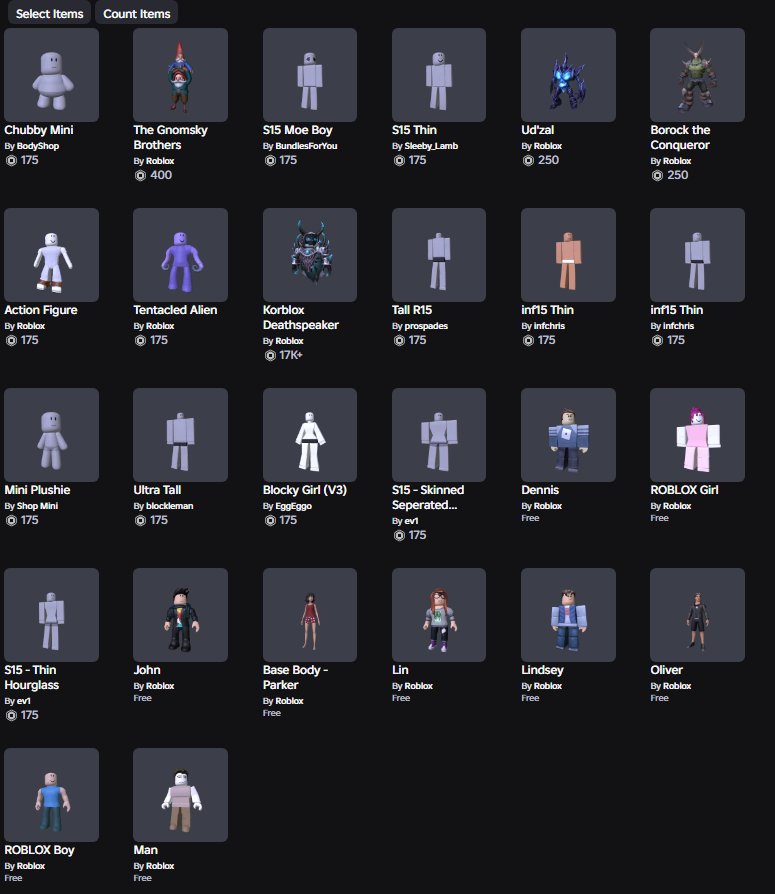Open the Tentacled Alien title link
775x894 pixels.
(175, 310)
